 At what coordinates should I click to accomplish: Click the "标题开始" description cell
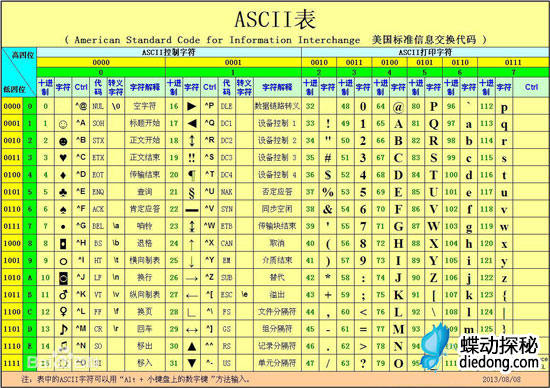[145, 123]
